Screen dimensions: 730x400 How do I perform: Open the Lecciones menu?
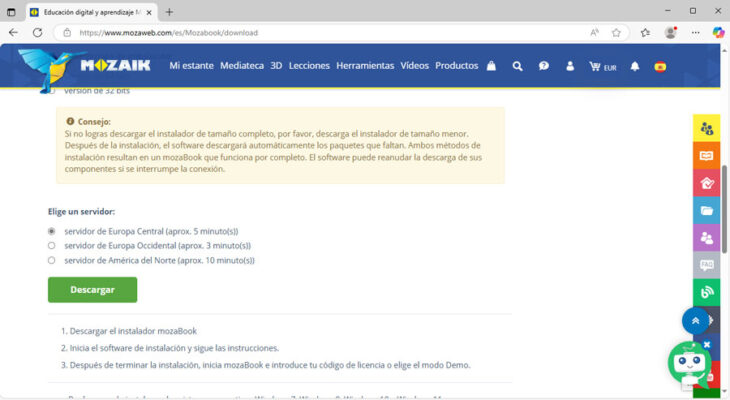tap(309, 66)
